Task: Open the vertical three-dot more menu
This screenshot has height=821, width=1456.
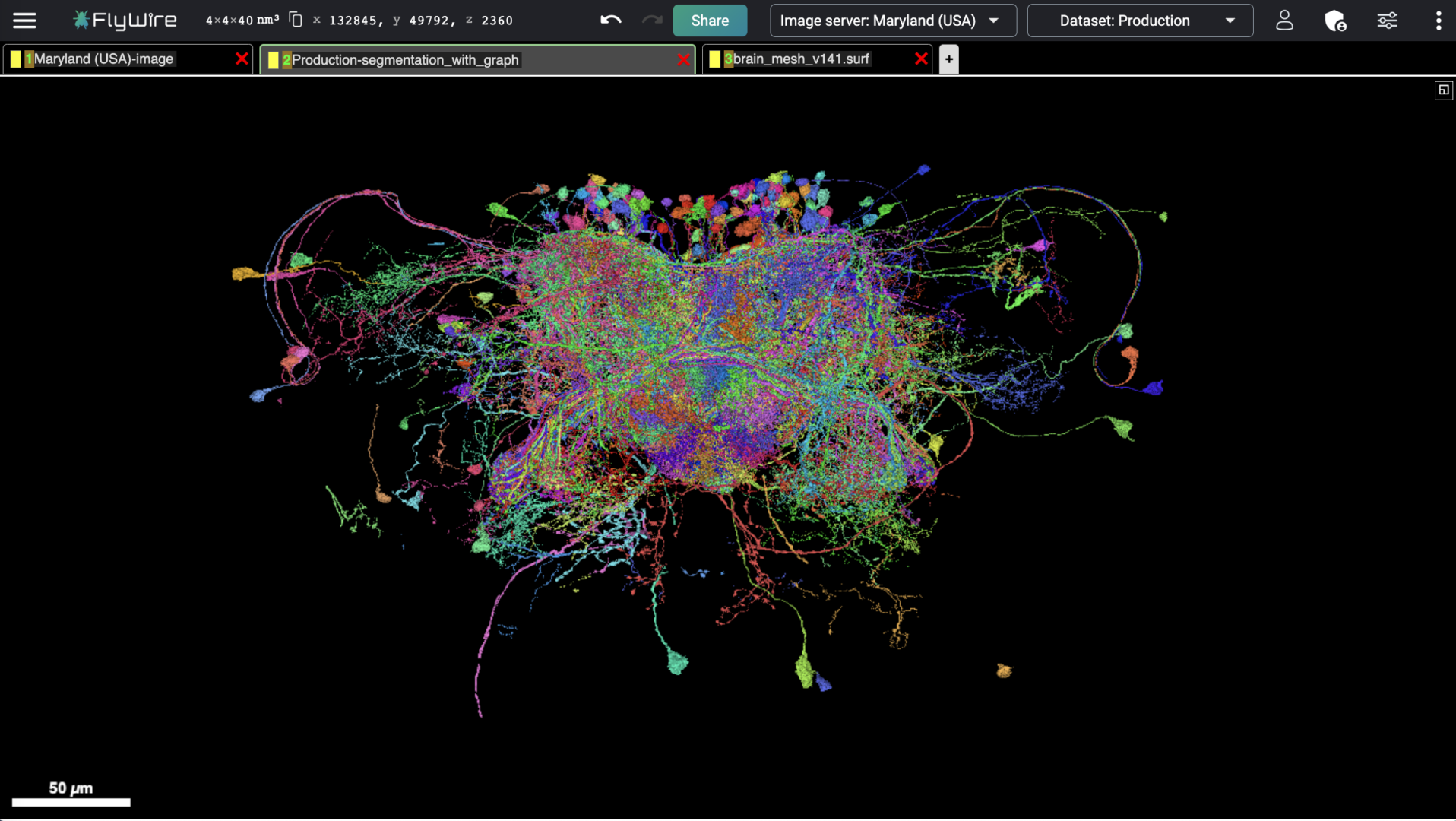Action: (x=1438, y=21)
